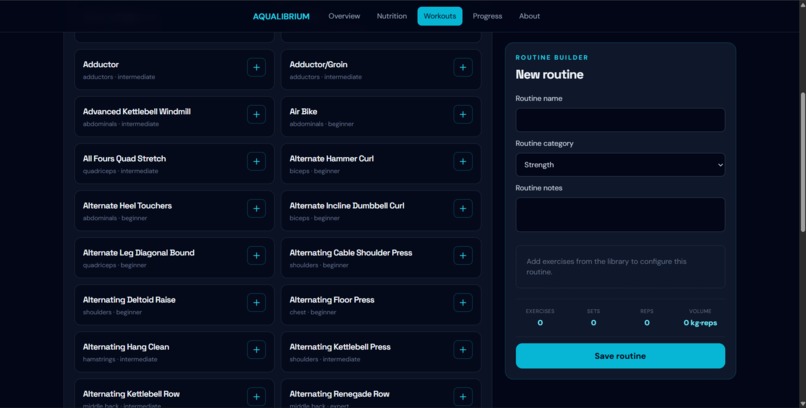This screenshot has height=408, width=806.
Task: Add Alternating Deltoid Raise to the routine
Action: tap(257, 303)
